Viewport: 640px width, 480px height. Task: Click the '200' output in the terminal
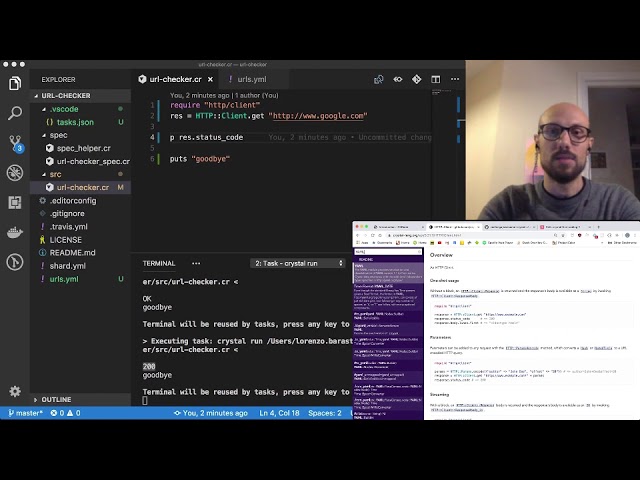click(149, 367)
